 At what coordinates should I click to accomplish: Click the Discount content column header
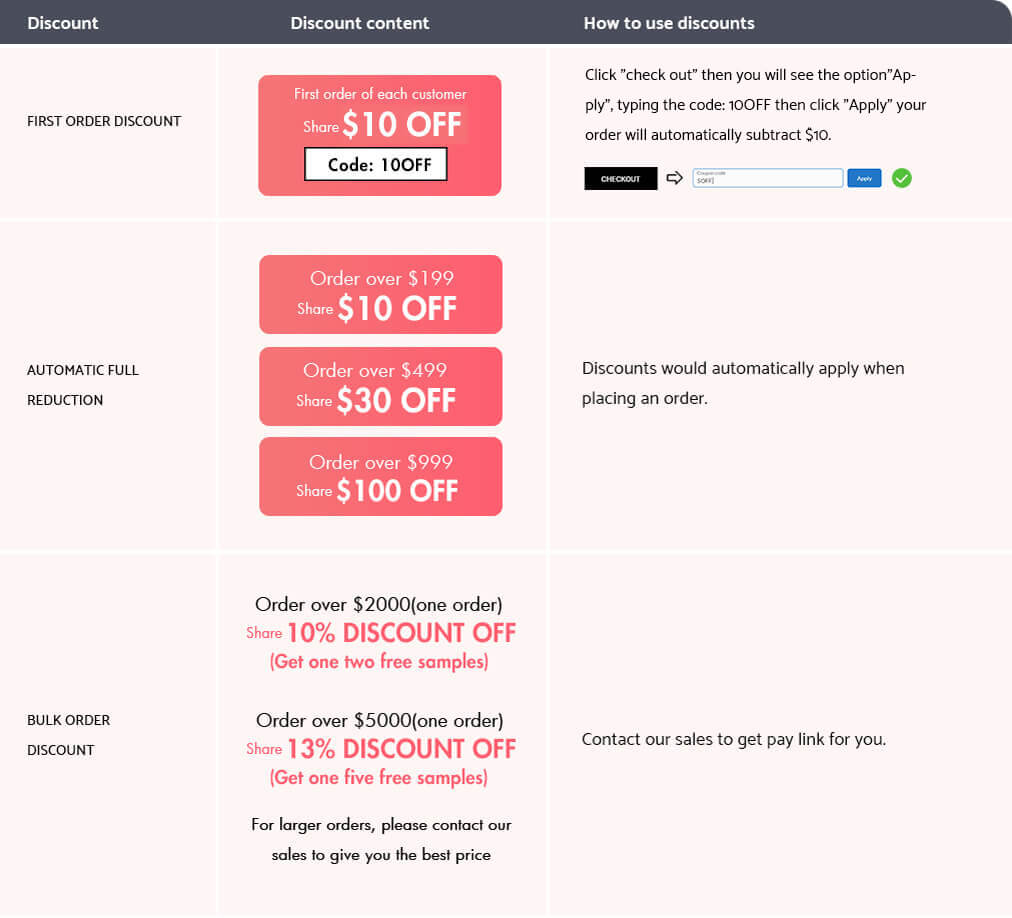(359, 23)
